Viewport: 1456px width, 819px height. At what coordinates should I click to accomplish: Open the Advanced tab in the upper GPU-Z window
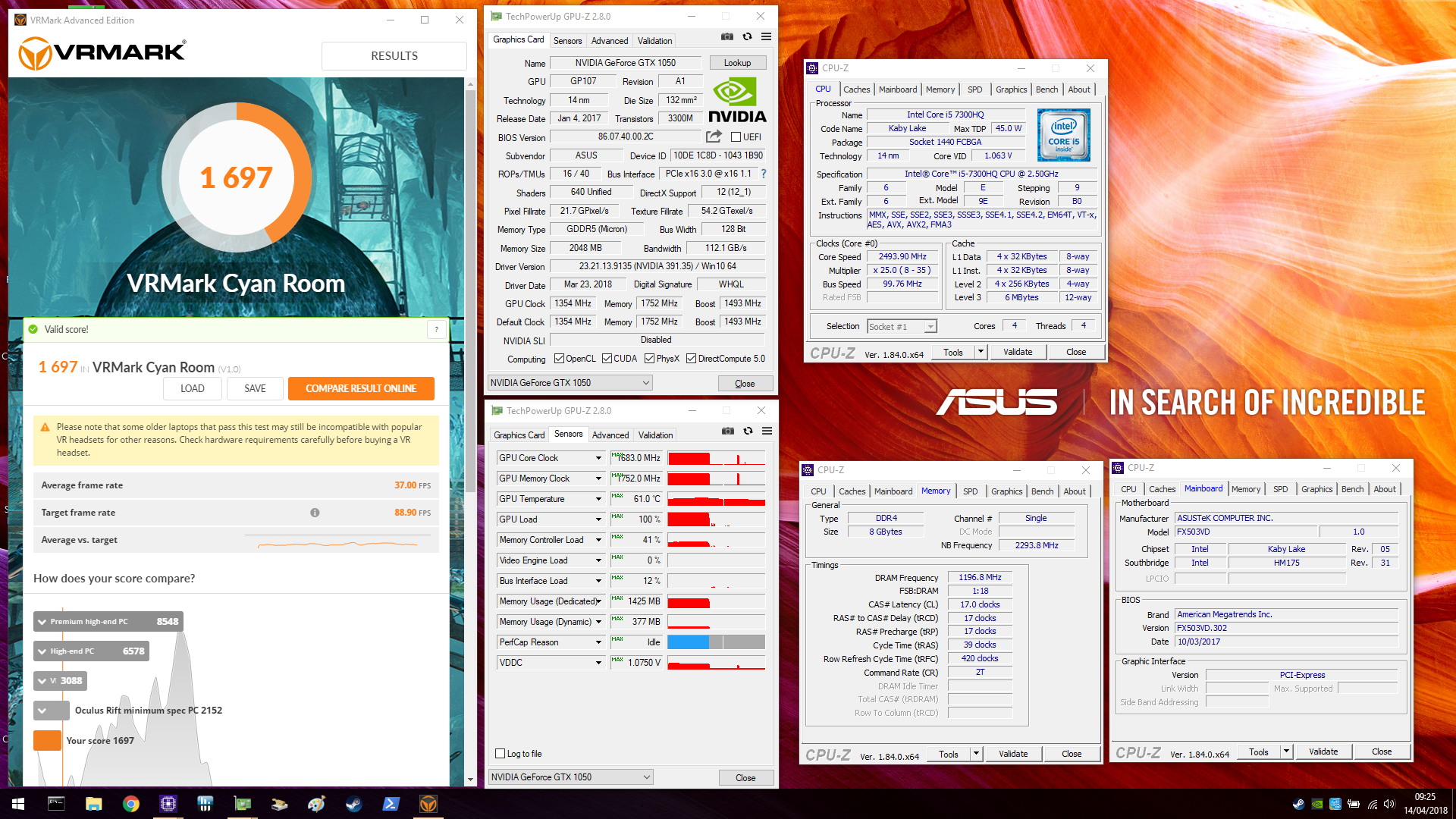tap(610, 41)
